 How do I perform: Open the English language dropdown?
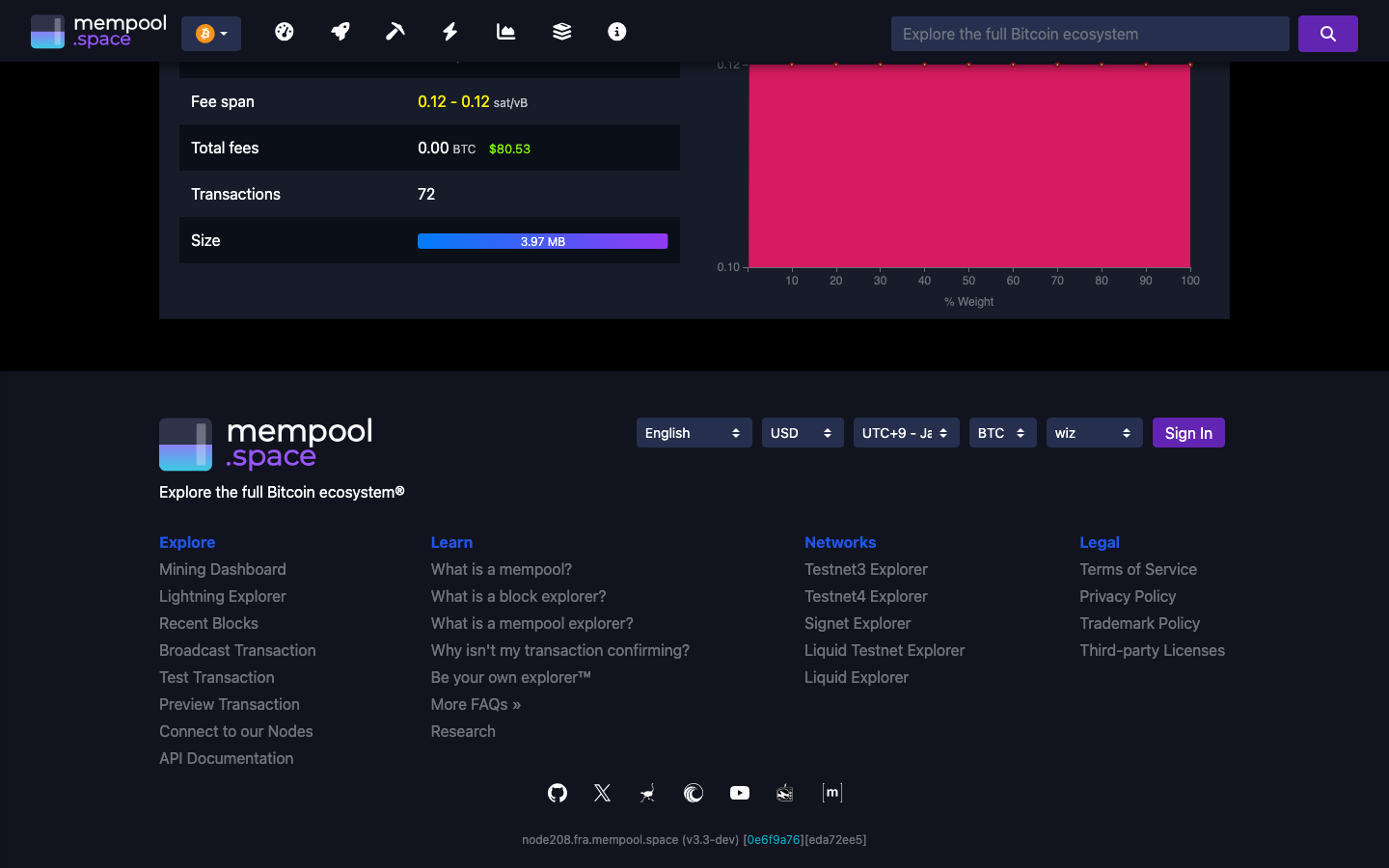point(694,432)
